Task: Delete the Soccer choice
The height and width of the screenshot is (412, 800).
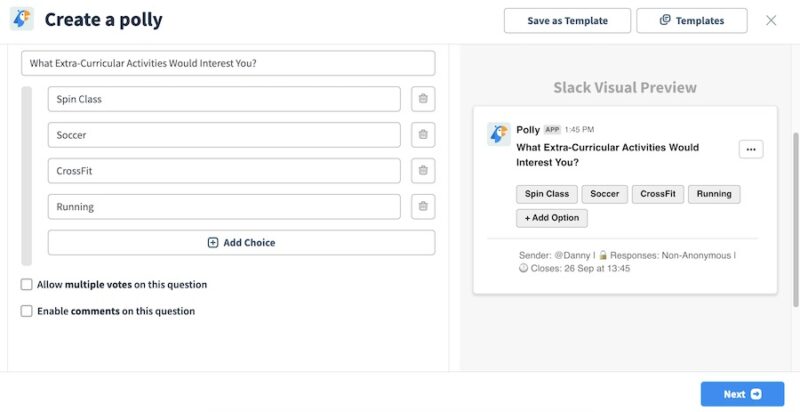Action: pos(423,135)
